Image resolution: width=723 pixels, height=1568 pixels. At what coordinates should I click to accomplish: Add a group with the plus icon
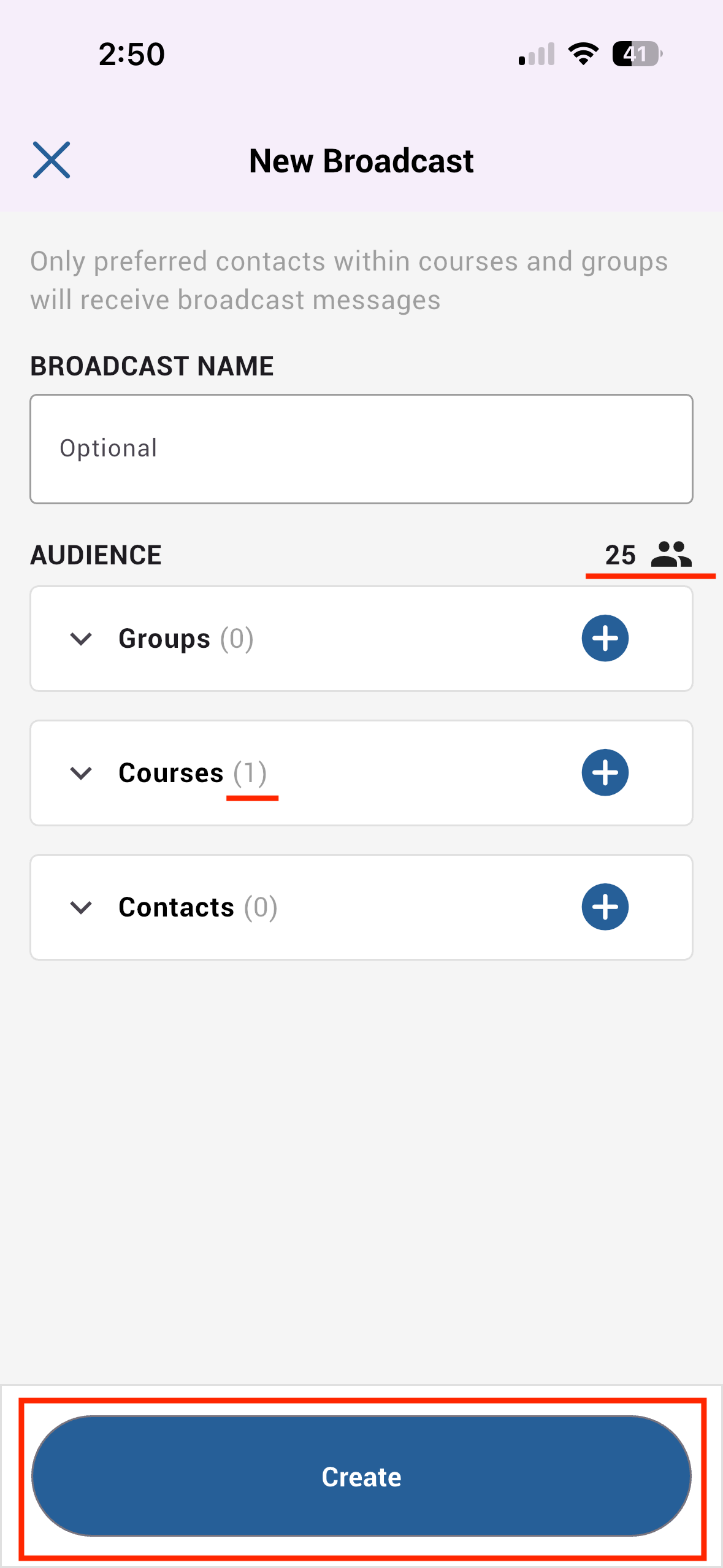(x=605, y=638)
